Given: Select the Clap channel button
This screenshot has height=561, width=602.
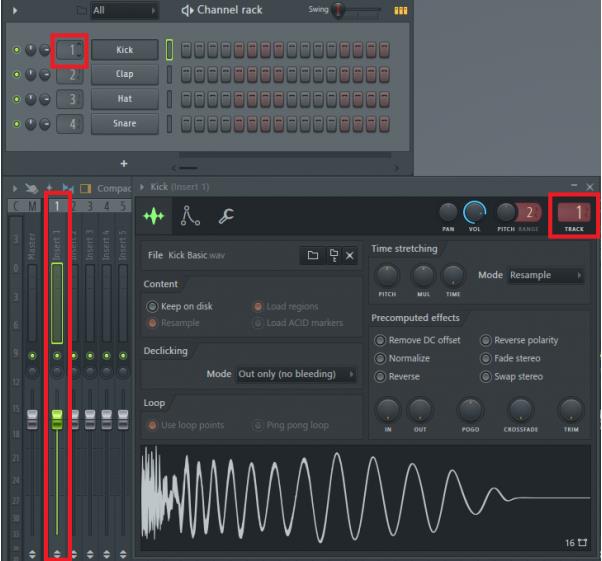Looking at the screenshot, I should pyautogui.click(x=124, y=74).
